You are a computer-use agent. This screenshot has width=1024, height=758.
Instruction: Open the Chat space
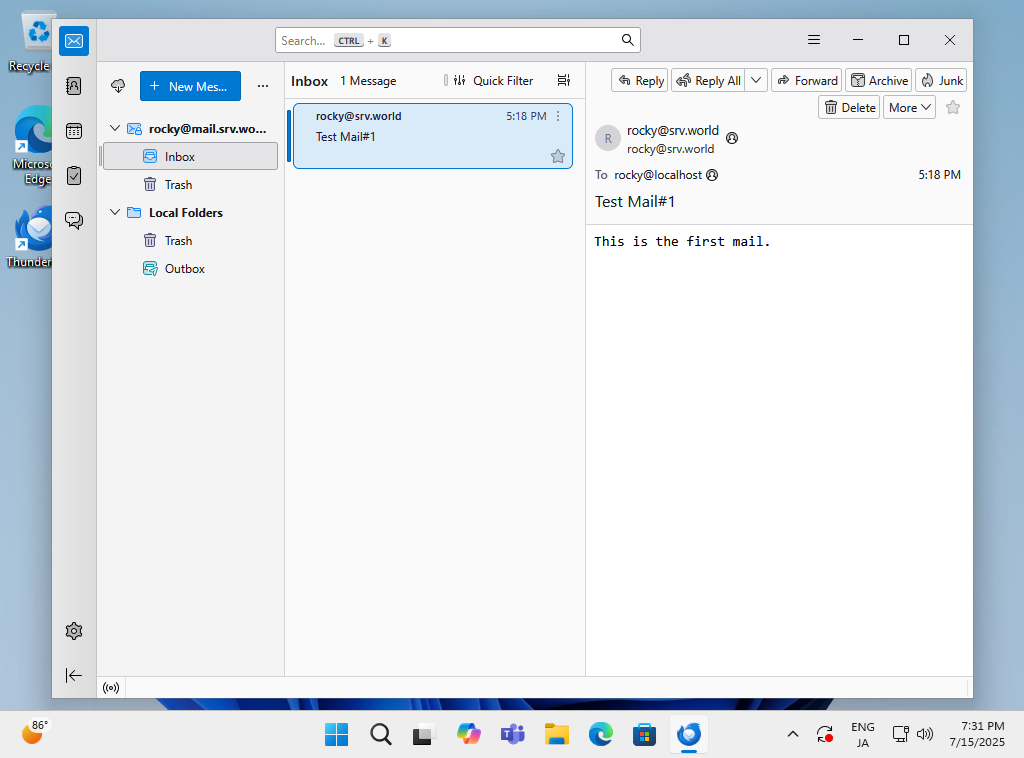pyautogui.click(x=74, y=221)
